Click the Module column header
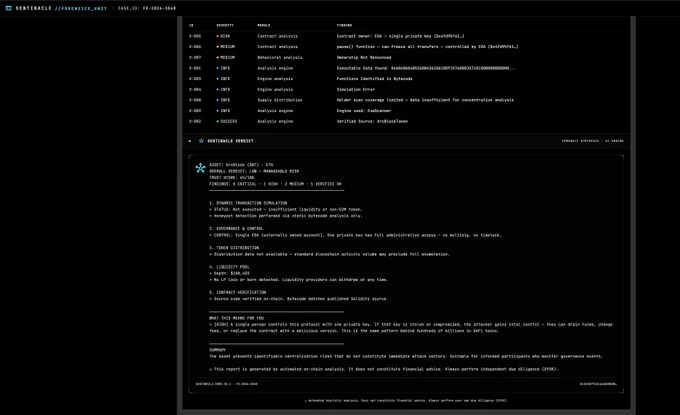The width and height of the screenshot is (680, 415). (x=264, y=25)
